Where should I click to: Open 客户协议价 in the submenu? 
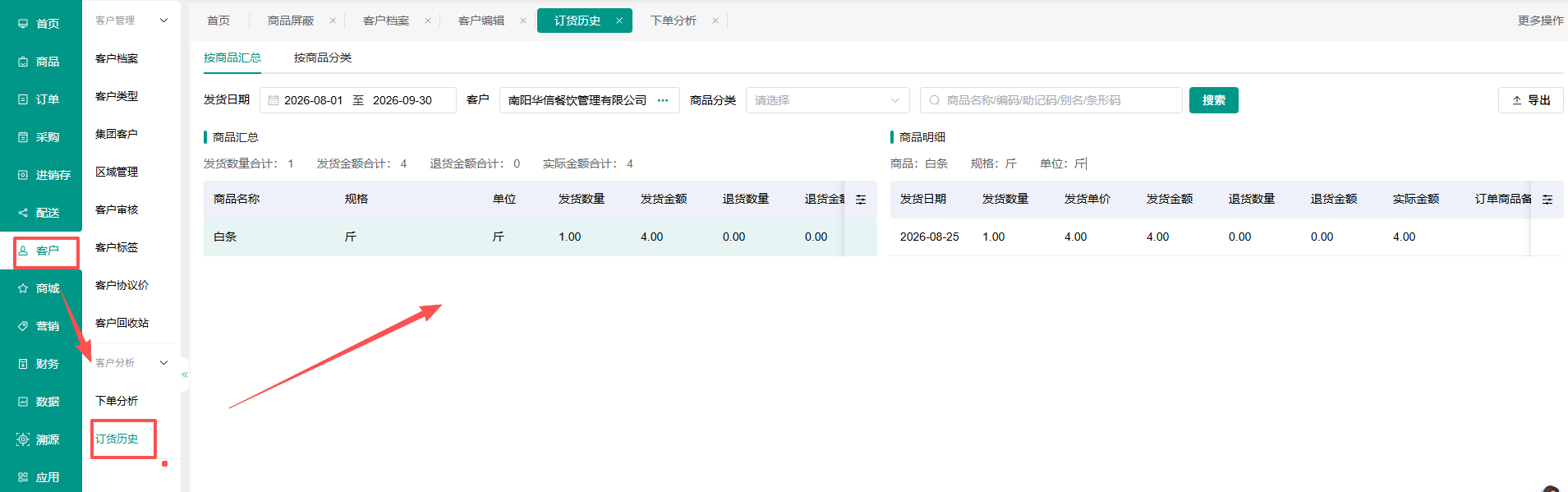[x=122, y=285]
